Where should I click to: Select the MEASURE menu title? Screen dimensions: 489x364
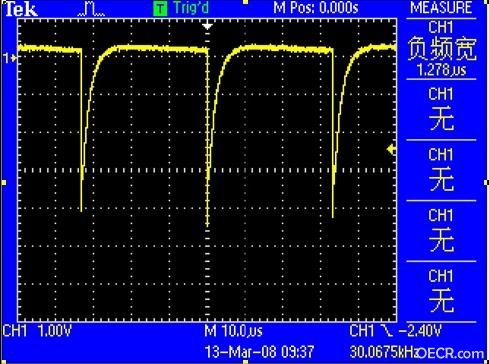click(441, 8)
